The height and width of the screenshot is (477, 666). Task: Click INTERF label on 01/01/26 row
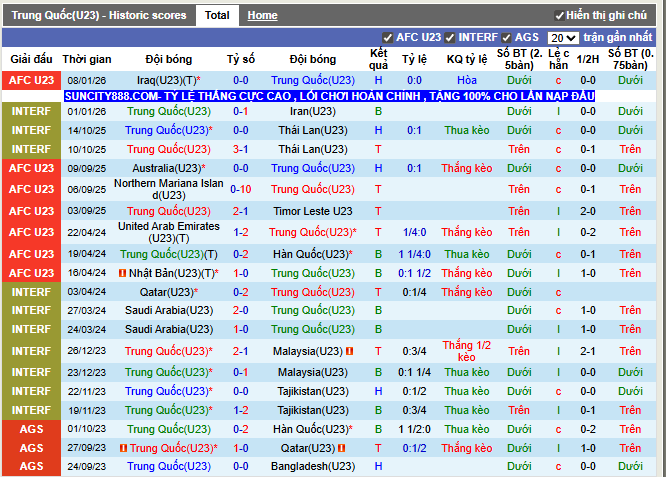pyautogui.click(x=31, y=111)
